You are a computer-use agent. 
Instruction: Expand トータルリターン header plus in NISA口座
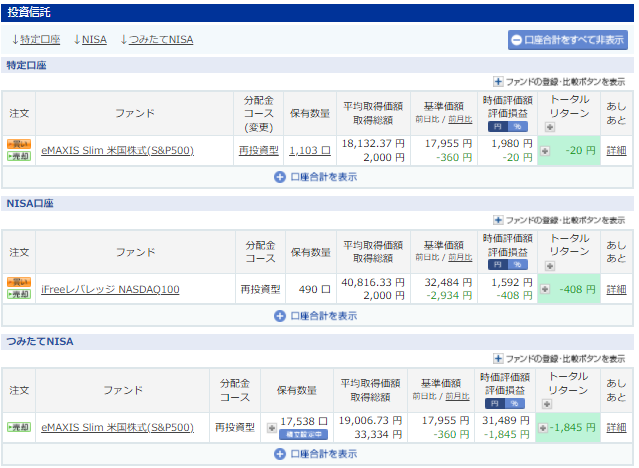[550, 266]
